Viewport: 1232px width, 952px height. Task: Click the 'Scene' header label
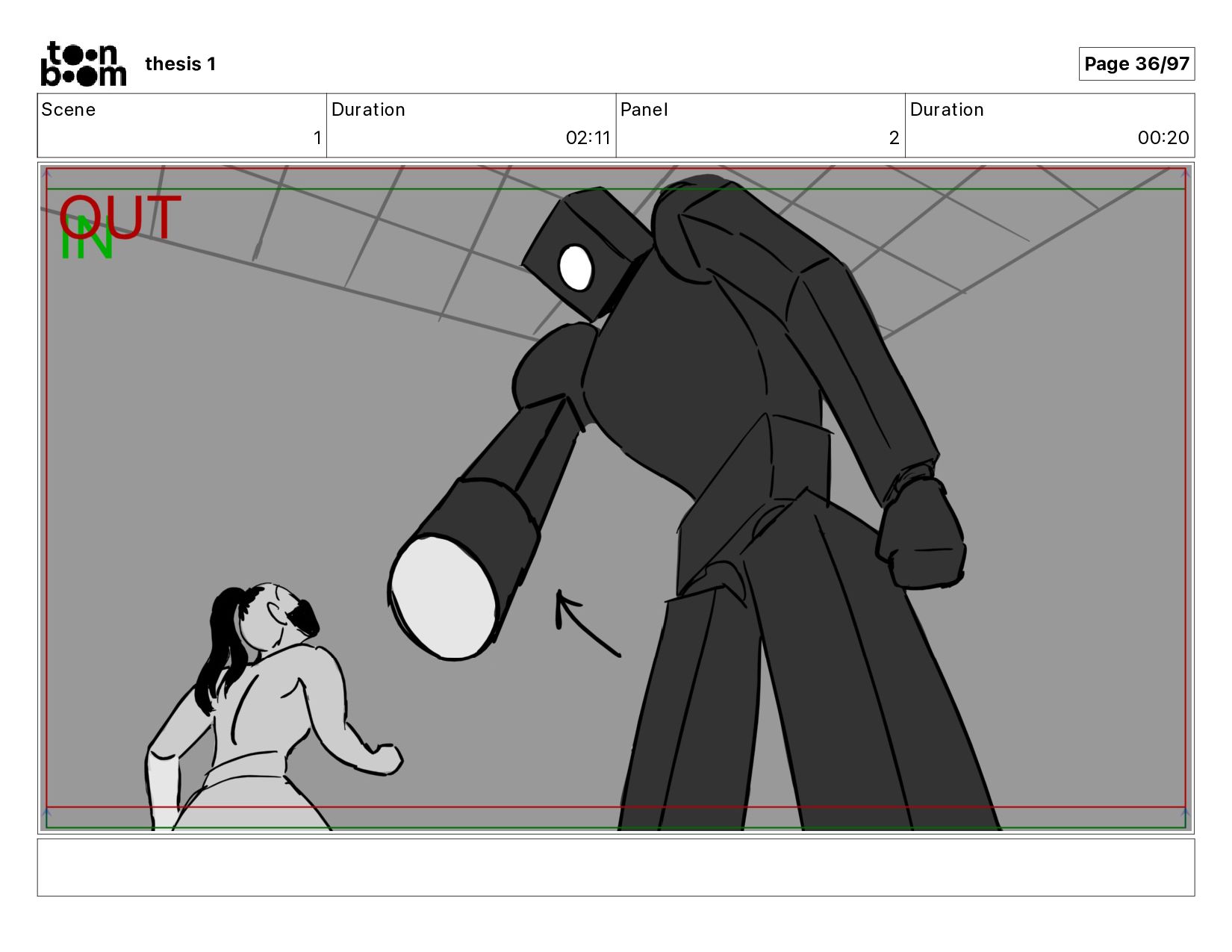(69, 110)
